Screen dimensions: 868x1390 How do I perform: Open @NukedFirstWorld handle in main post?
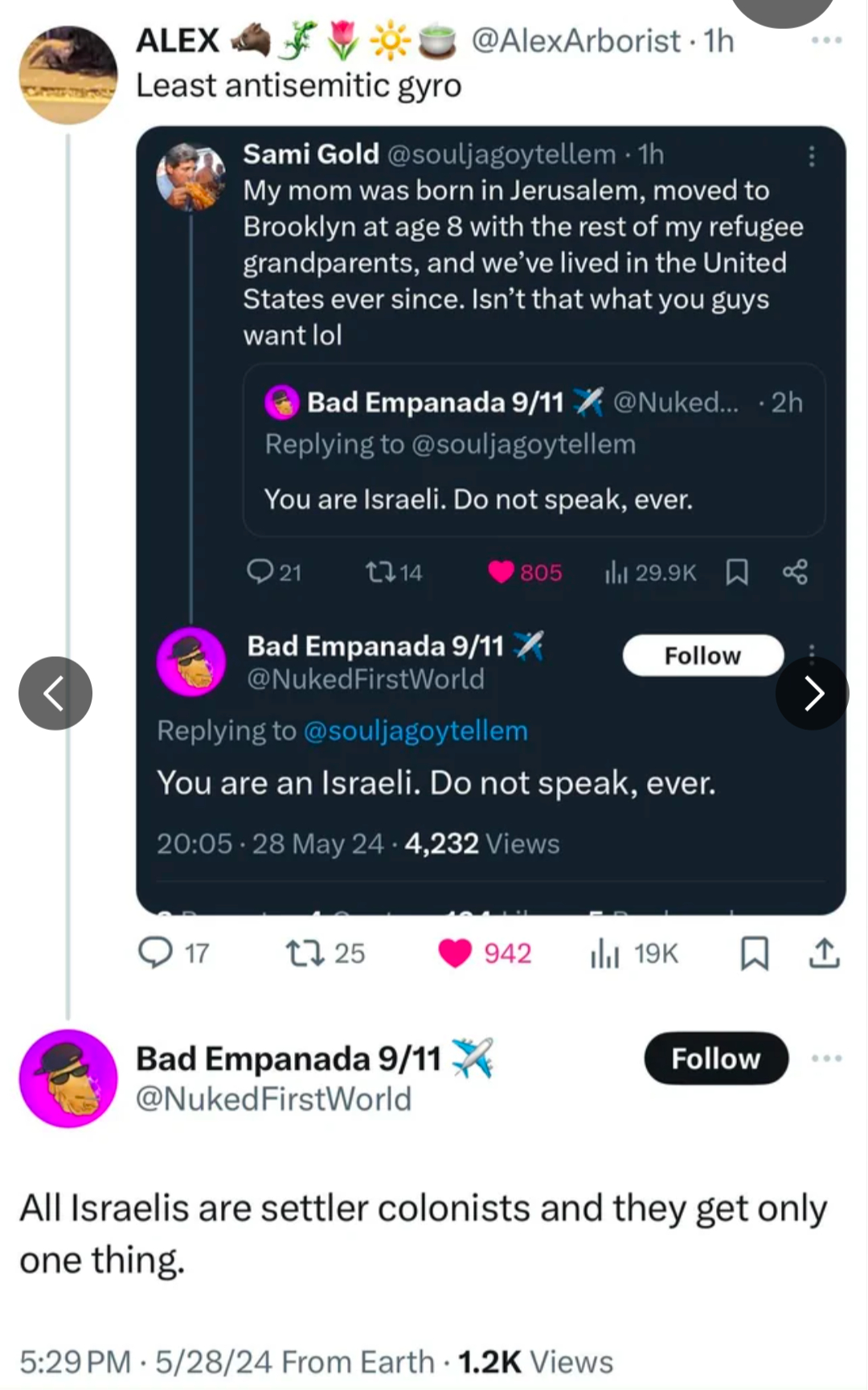(x=273, y=1098)
